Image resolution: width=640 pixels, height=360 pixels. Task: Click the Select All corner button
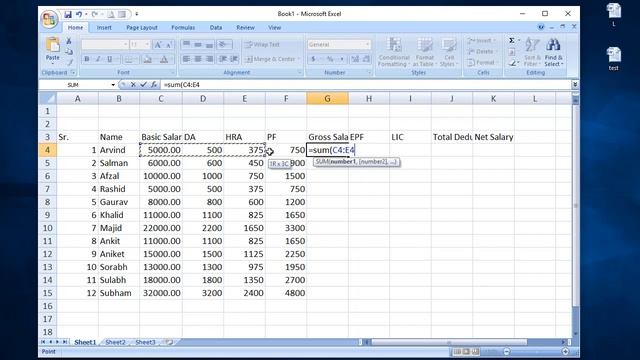47,98
